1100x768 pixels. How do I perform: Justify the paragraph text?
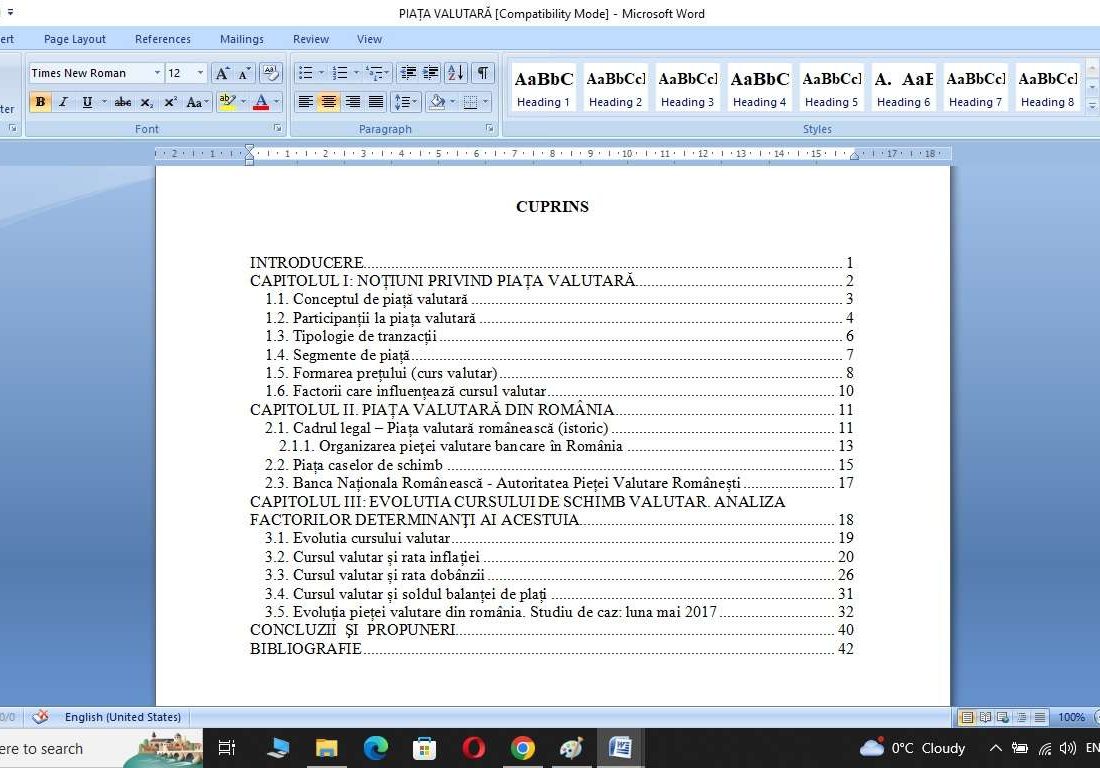click(x=376, y=102)
